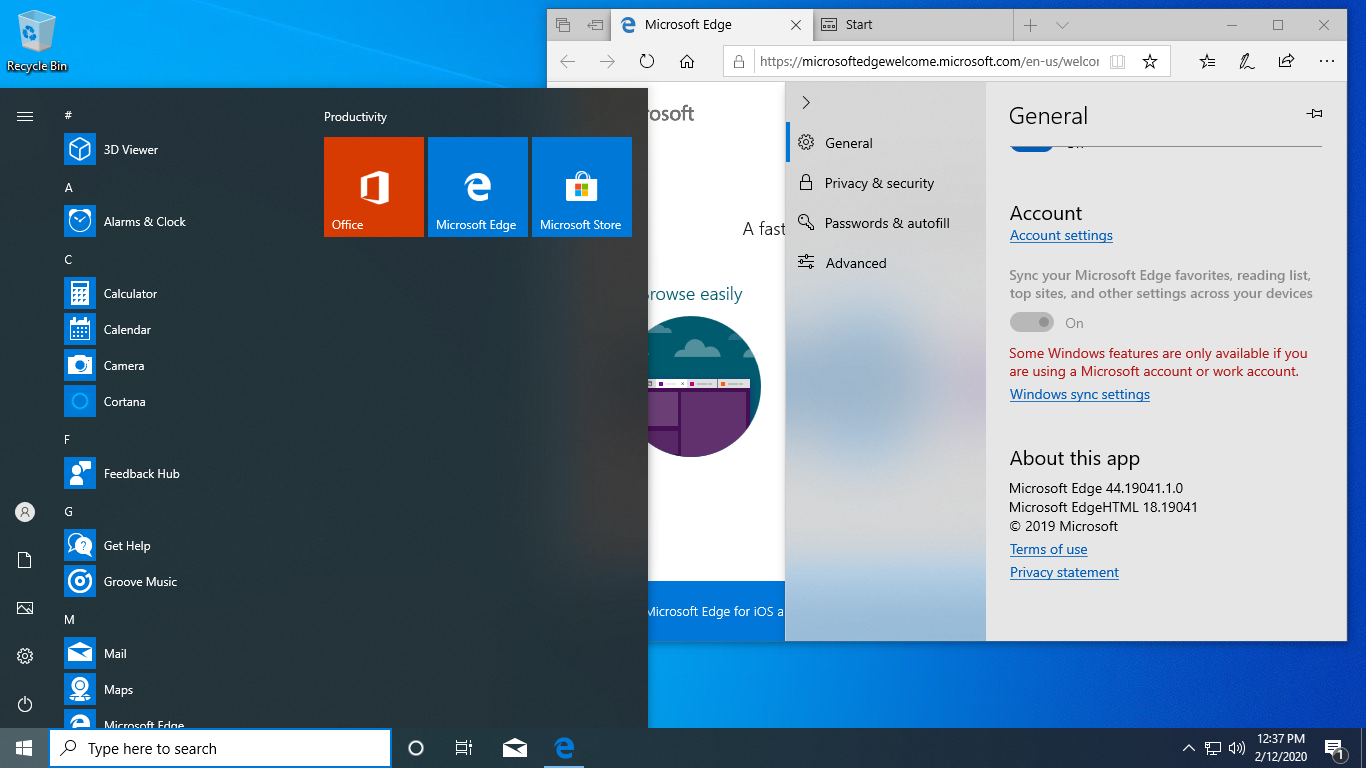Open Feedback Hub

point(180,474)
